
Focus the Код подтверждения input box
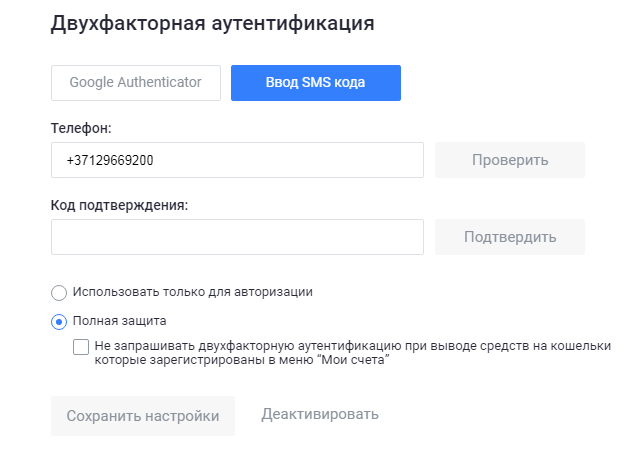237,237
